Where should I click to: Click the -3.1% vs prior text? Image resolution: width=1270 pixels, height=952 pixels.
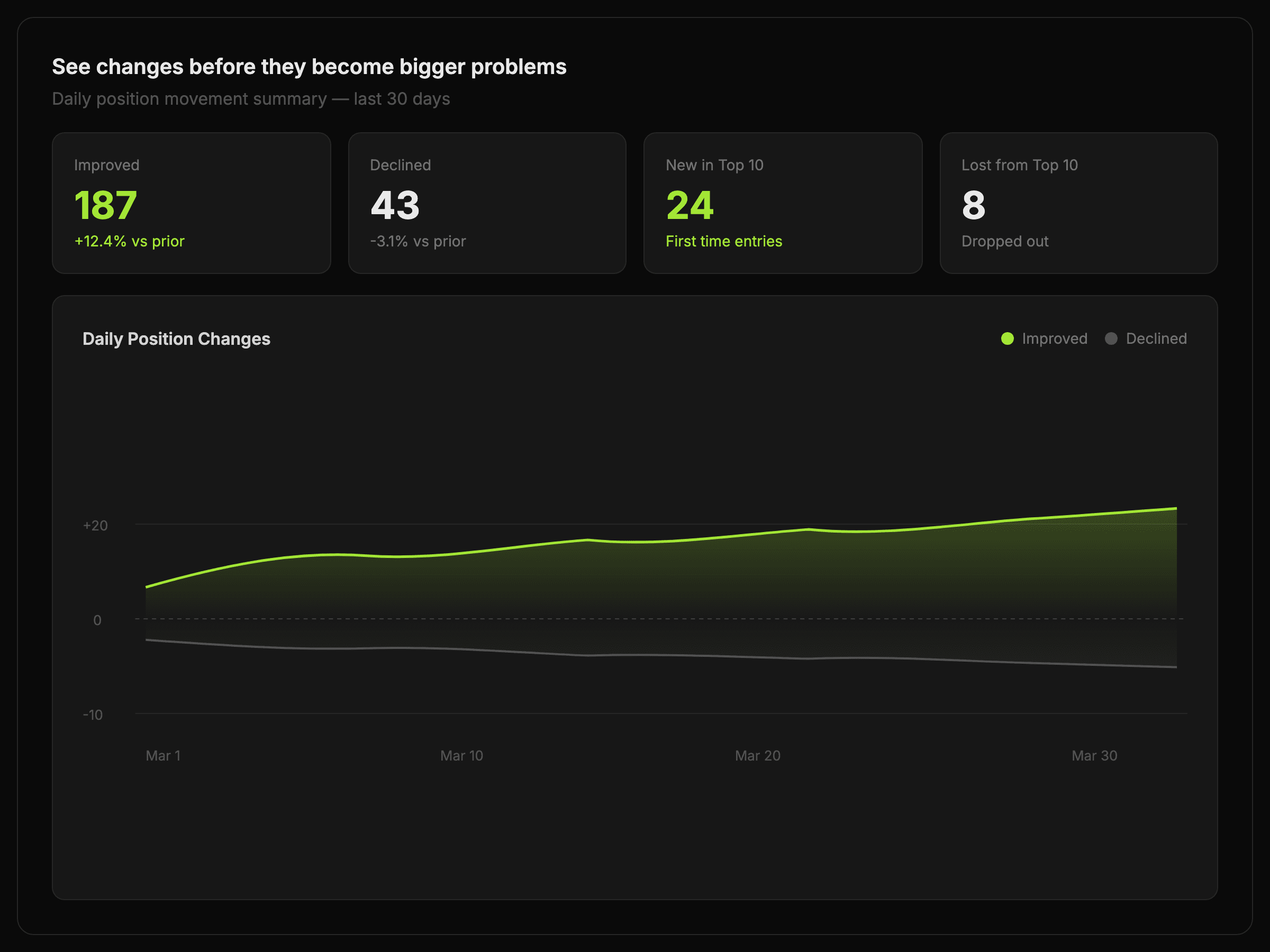point(418,241)
